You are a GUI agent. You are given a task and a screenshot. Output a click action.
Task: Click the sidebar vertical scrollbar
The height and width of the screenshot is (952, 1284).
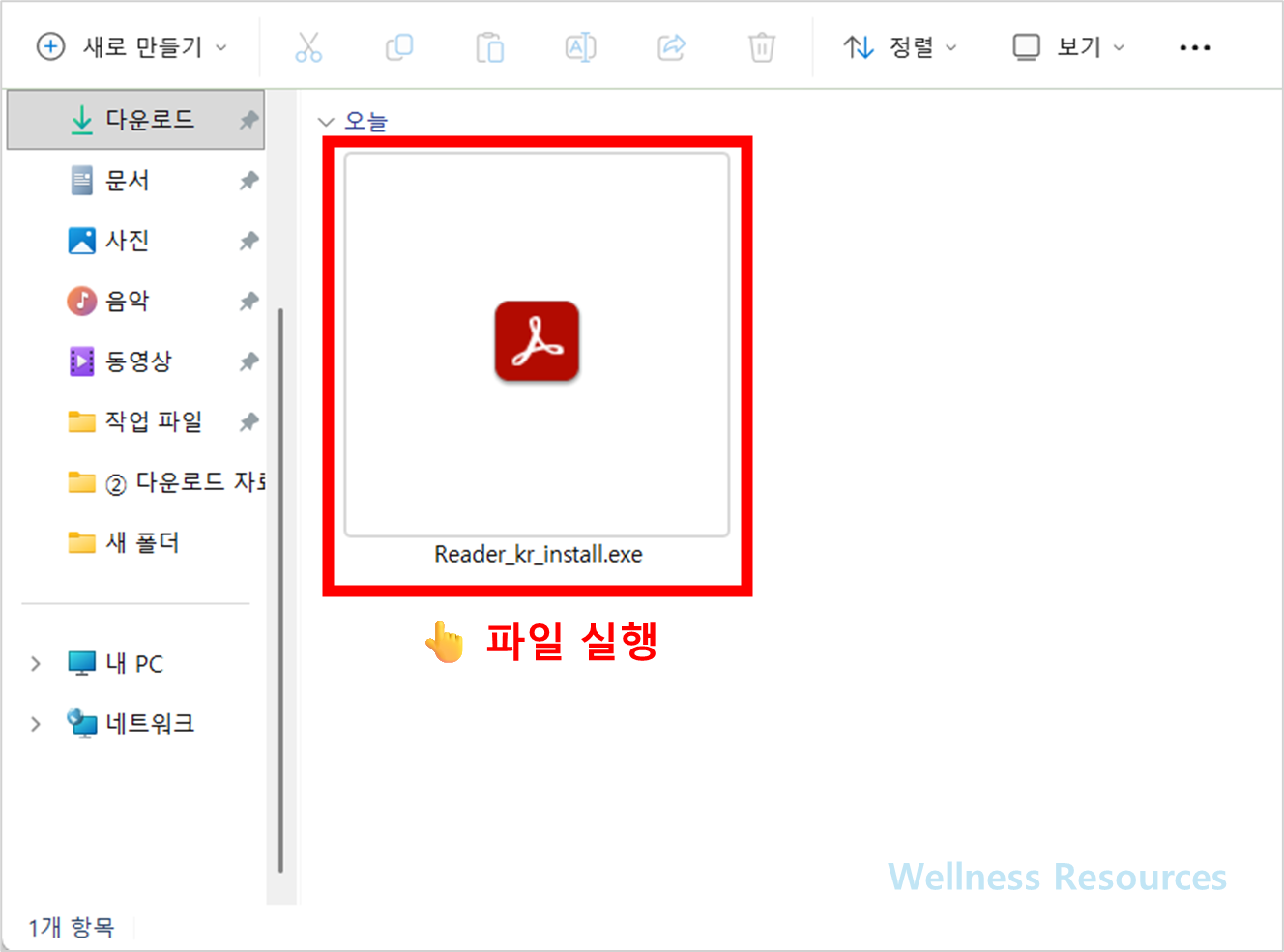[x=280, y=590]
